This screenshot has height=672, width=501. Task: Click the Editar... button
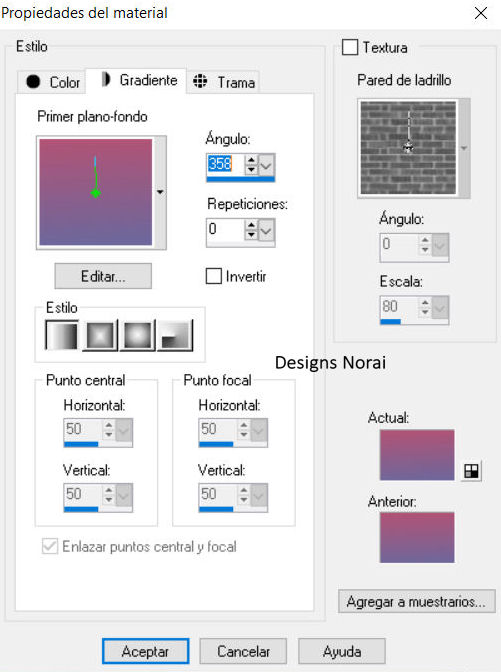pyautogui.click(x=103, y=276)
